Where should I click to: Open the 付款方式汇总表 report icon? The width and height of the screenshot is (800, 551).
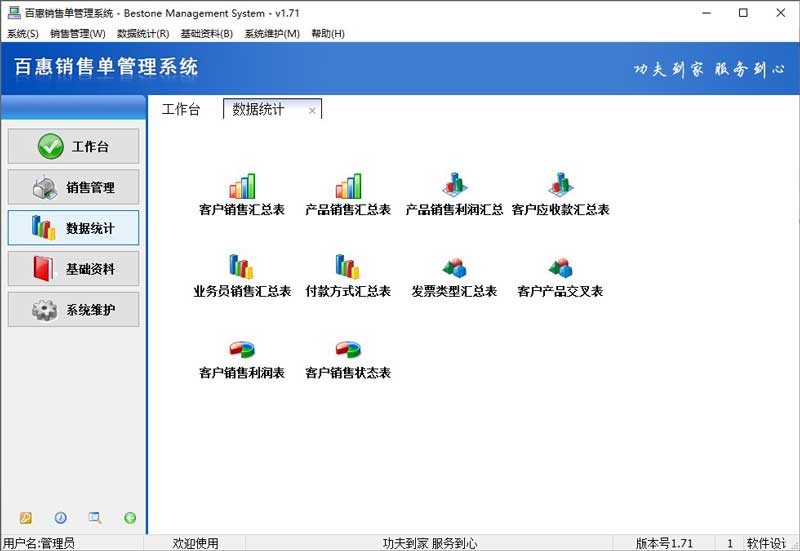click(348, 267)
